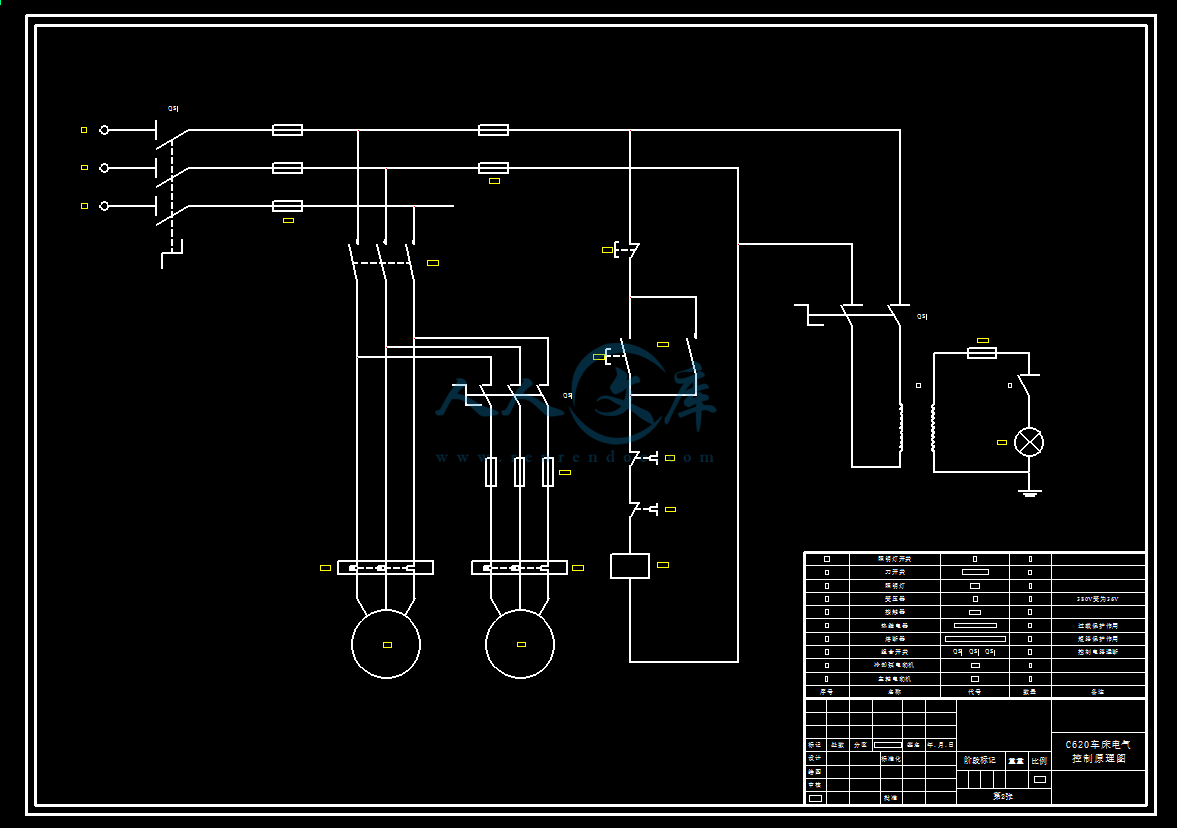The width and height of the screenshot is (1177, 828).
Task: Select the 备注 header in parts table
Action: 1097,691
